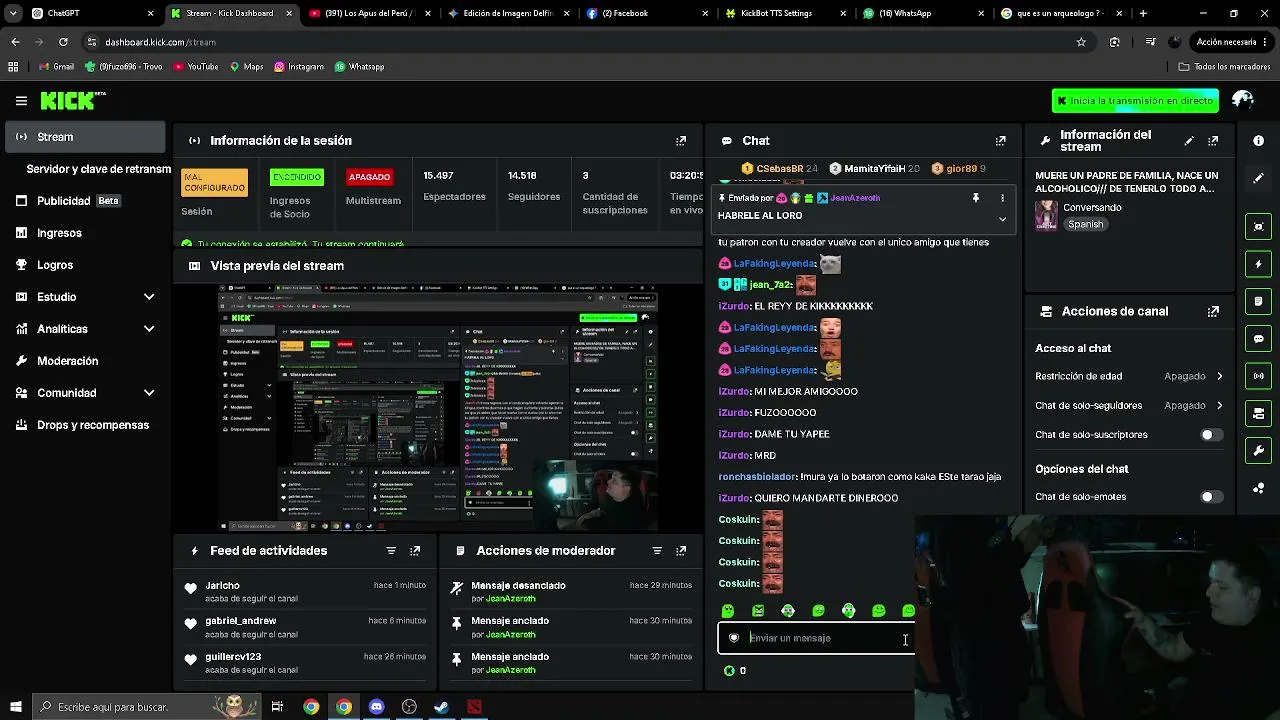Screen dimensions: 1280x720
Task: Toggle the stream preview panel icon in right rail
Action: 1258,226
